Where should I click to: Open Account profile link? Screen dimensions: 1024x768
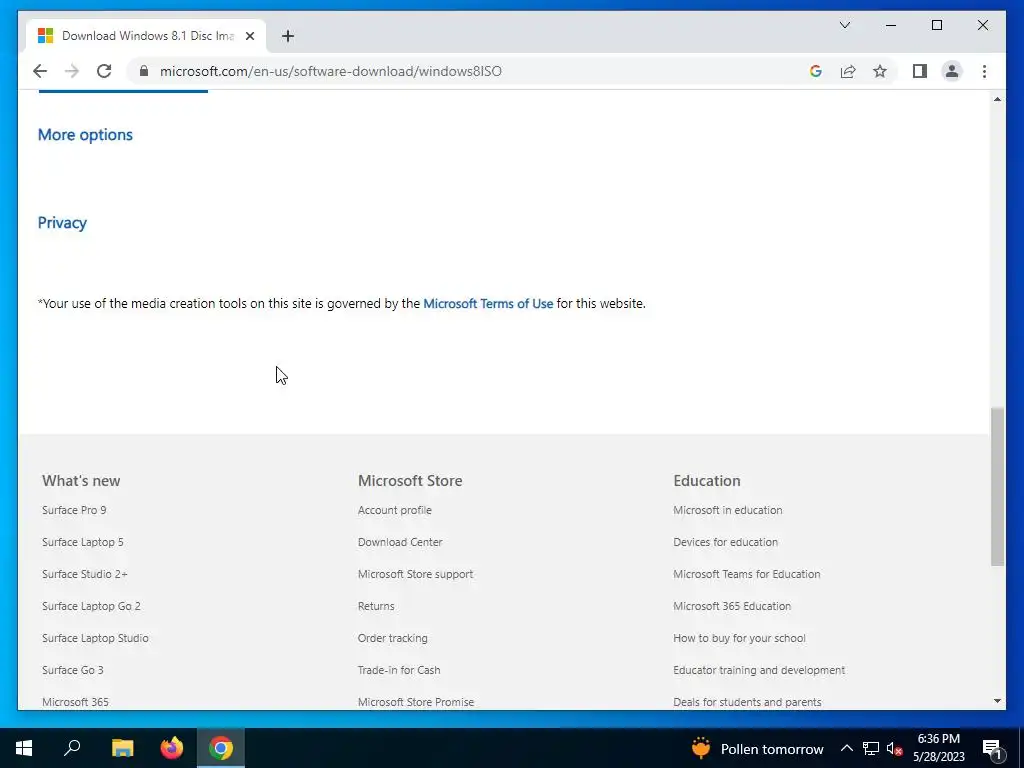394,510
